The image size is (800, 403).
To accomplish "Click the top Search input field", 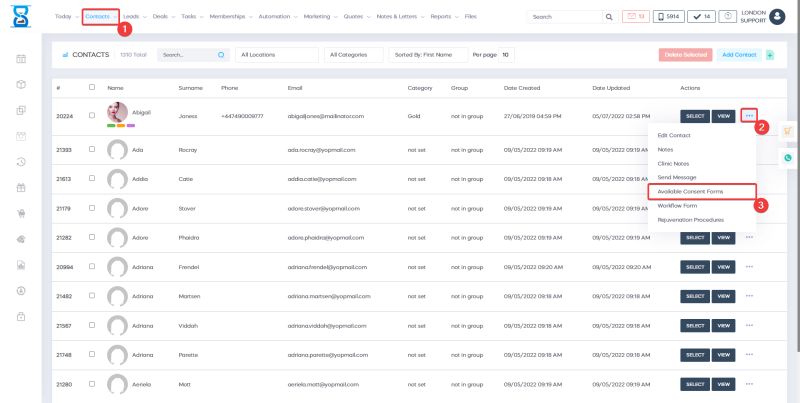I will (565, 17).
